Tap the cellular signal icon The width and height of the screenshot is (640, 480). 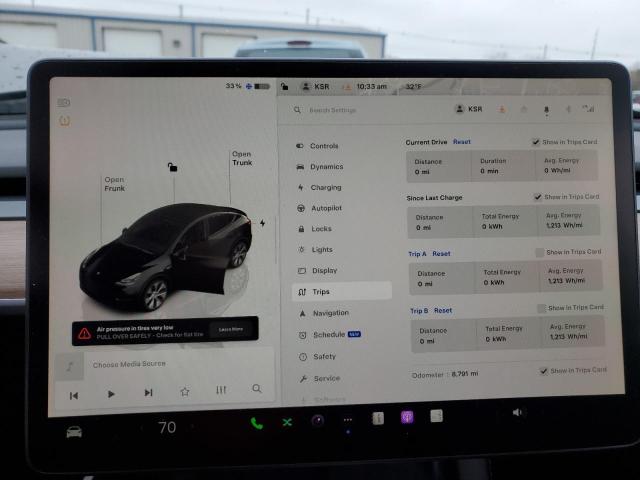coord(588,109)
